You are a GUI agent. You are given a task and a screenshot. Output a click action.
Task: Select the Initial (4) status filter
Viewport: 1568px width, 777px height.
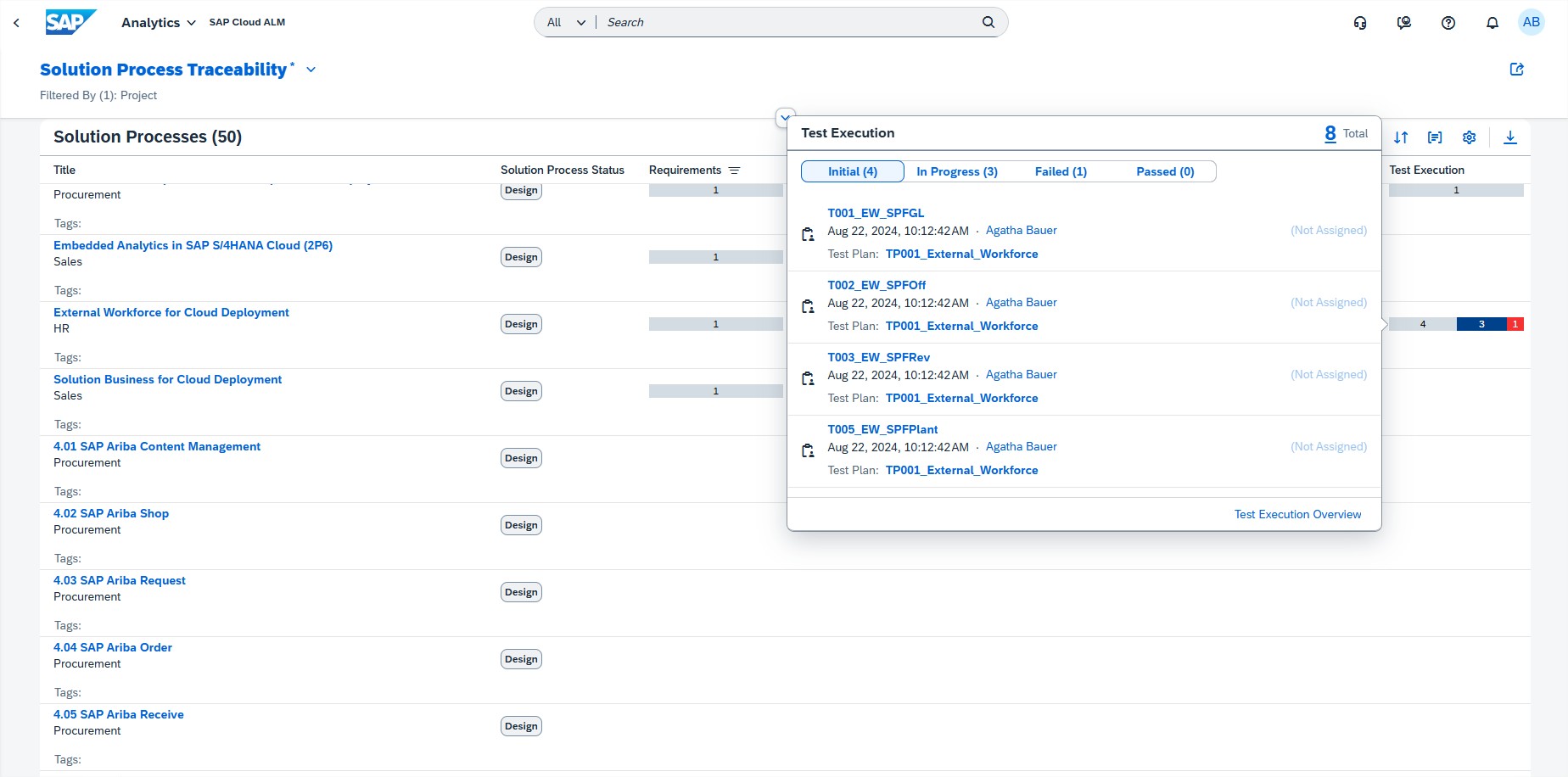coord(852,171)
